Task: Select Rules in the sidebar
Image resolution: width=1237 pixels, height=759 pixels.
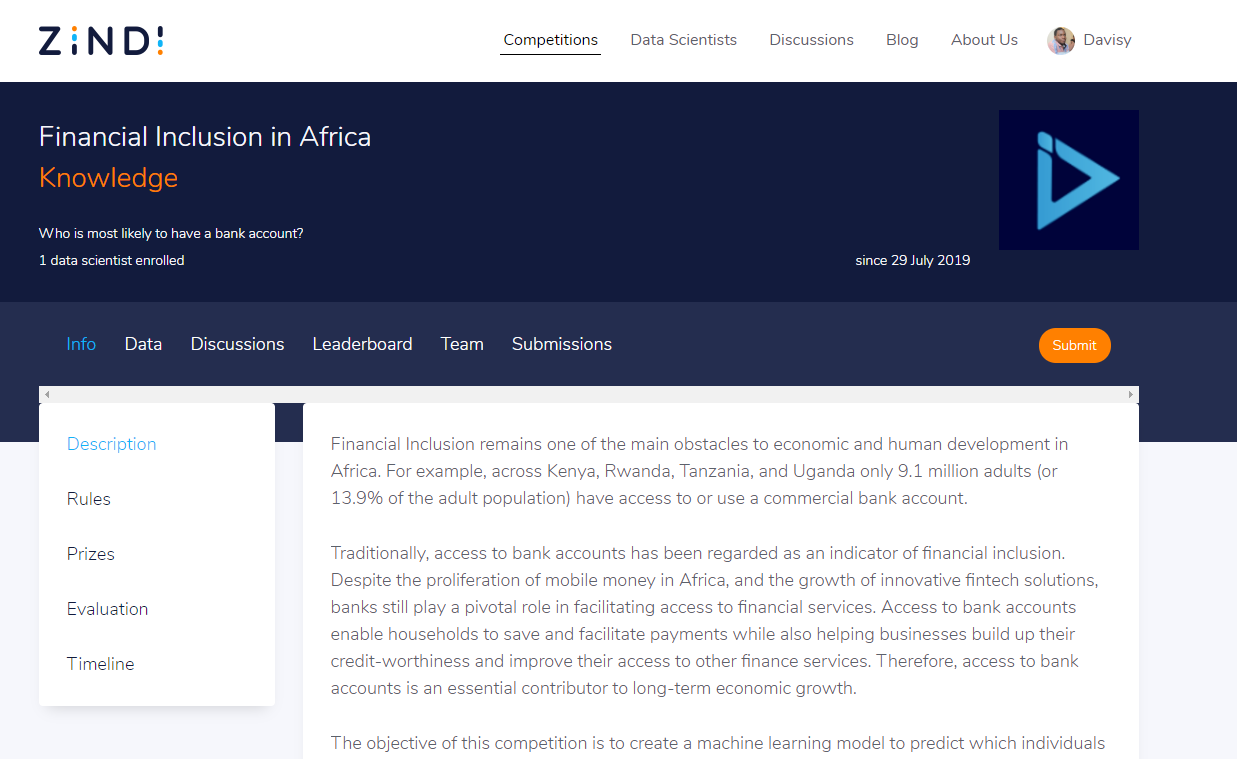Action: coord(89,499)
